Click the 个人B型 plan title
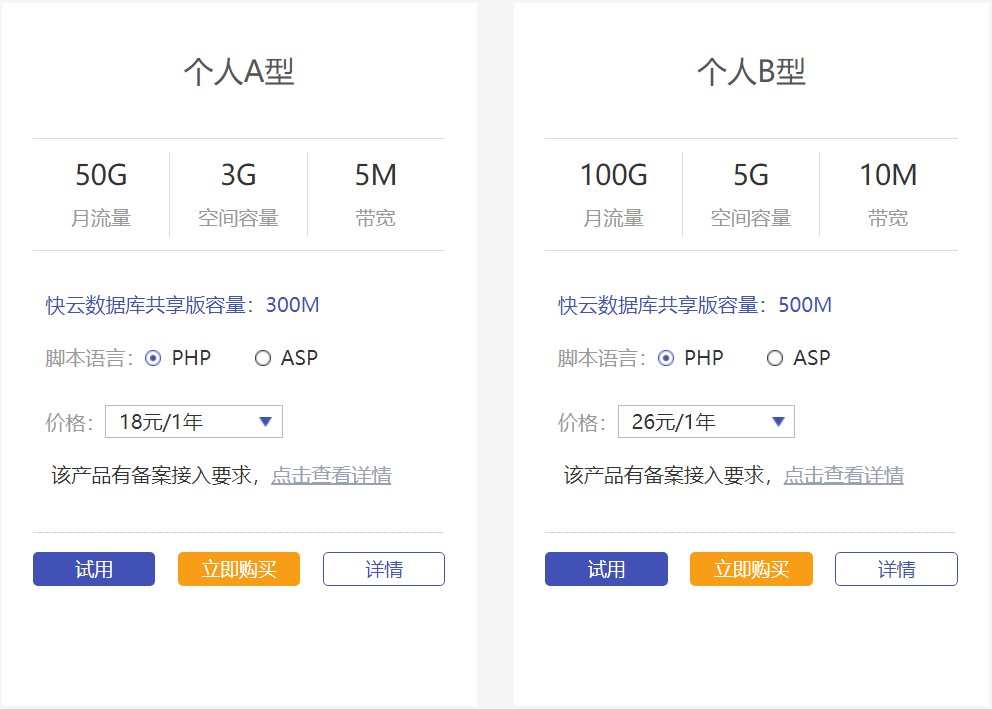992x709 pixels. tap(751, 72)
